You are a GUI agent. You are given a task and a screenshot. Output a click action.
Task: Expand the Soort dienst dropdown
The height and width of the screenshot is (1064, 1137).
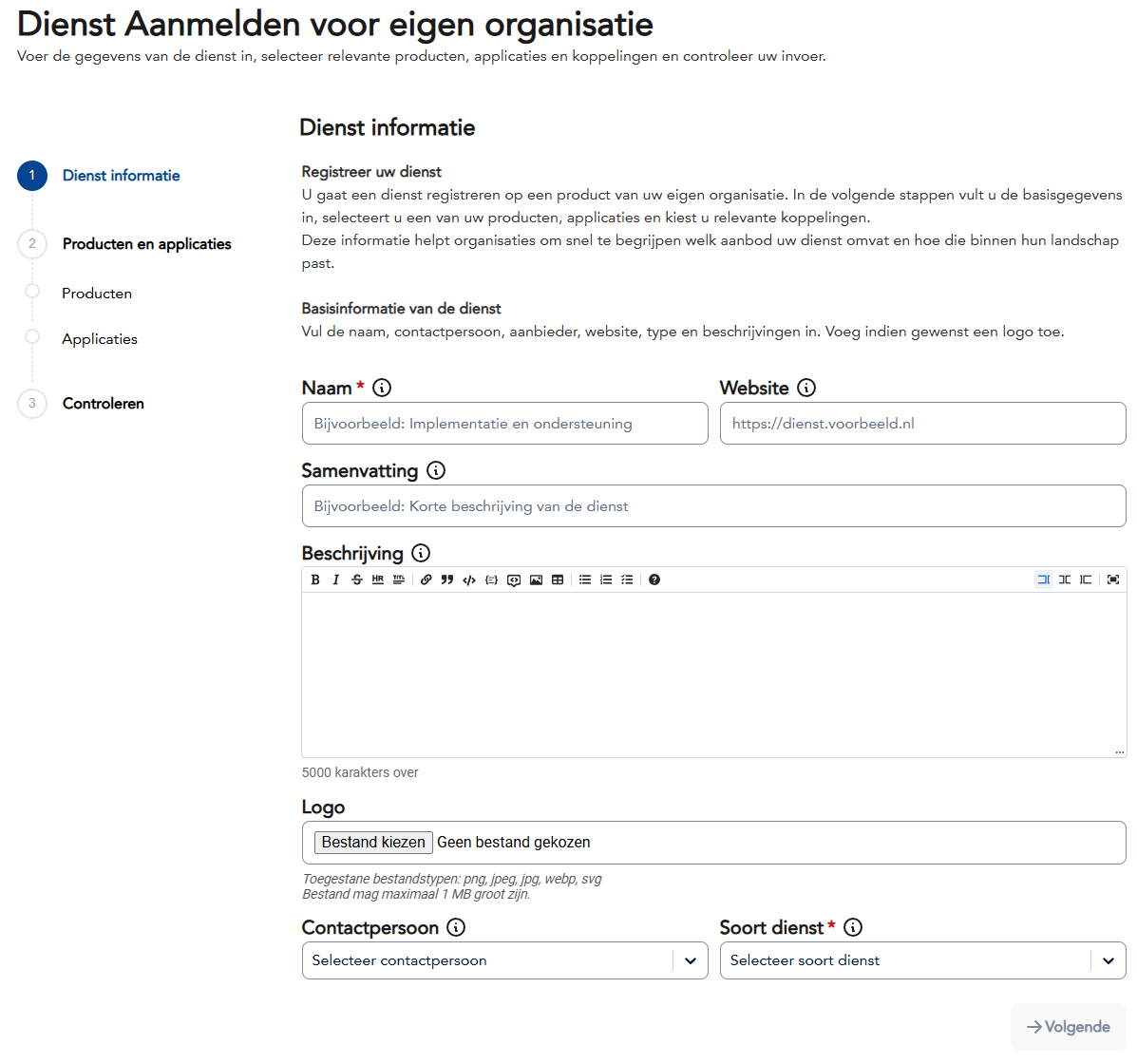click(x=922, y=960)
